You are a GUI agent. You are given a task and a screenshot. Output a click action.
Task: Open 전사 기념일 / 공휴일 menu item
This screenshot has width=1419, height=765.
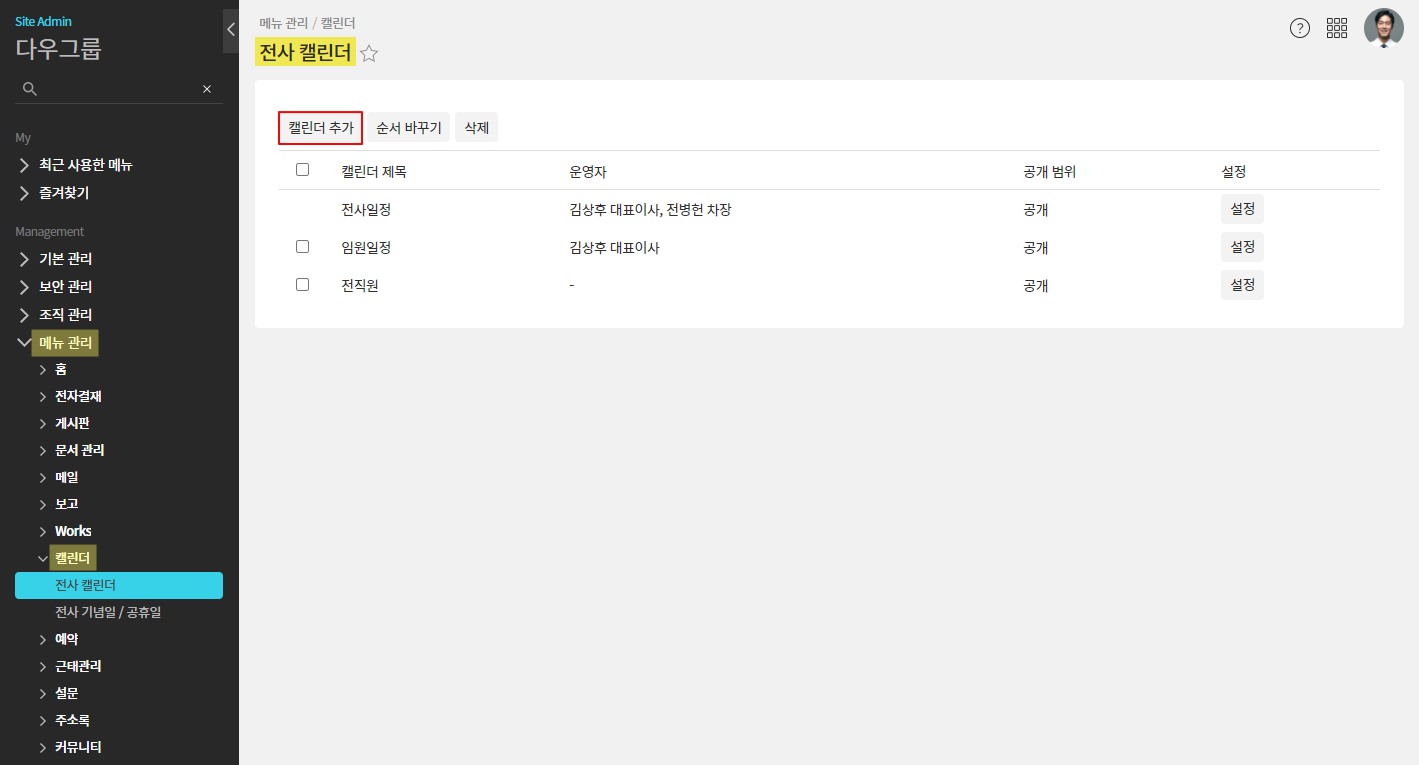[x=108, y=612]
